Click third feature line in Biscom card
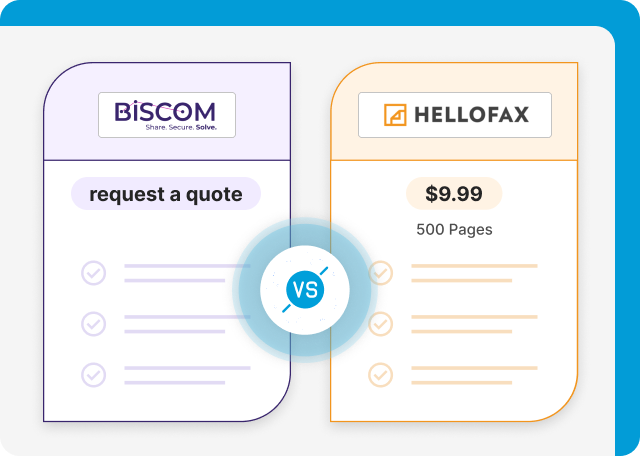The width and height of the screenshot is (640, 456). point(185,374)
